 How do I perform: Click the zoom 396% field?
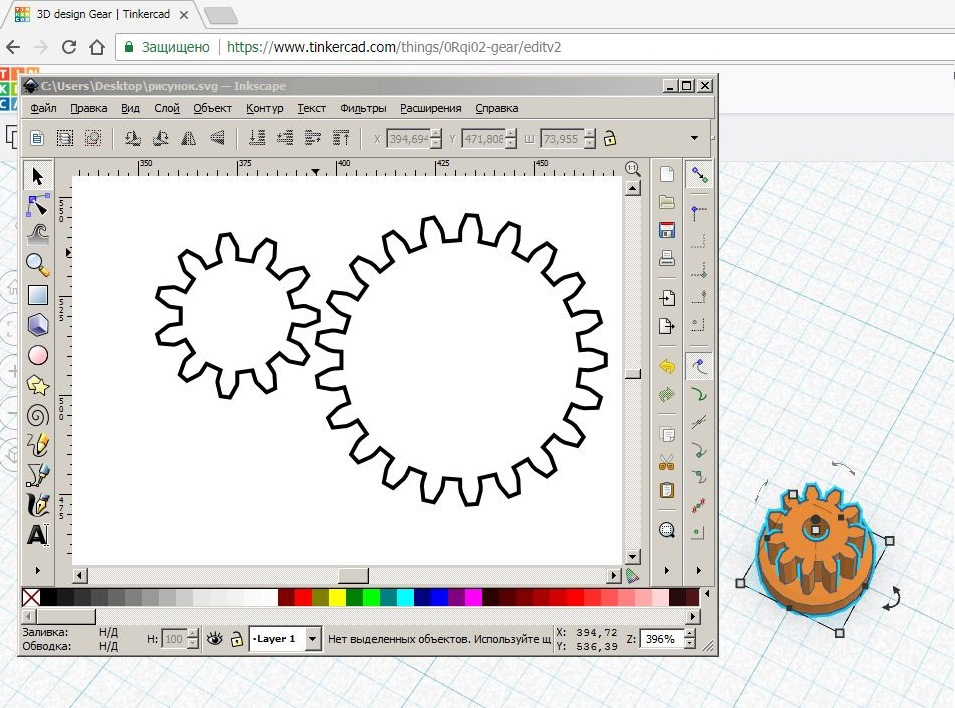point(660,639)
